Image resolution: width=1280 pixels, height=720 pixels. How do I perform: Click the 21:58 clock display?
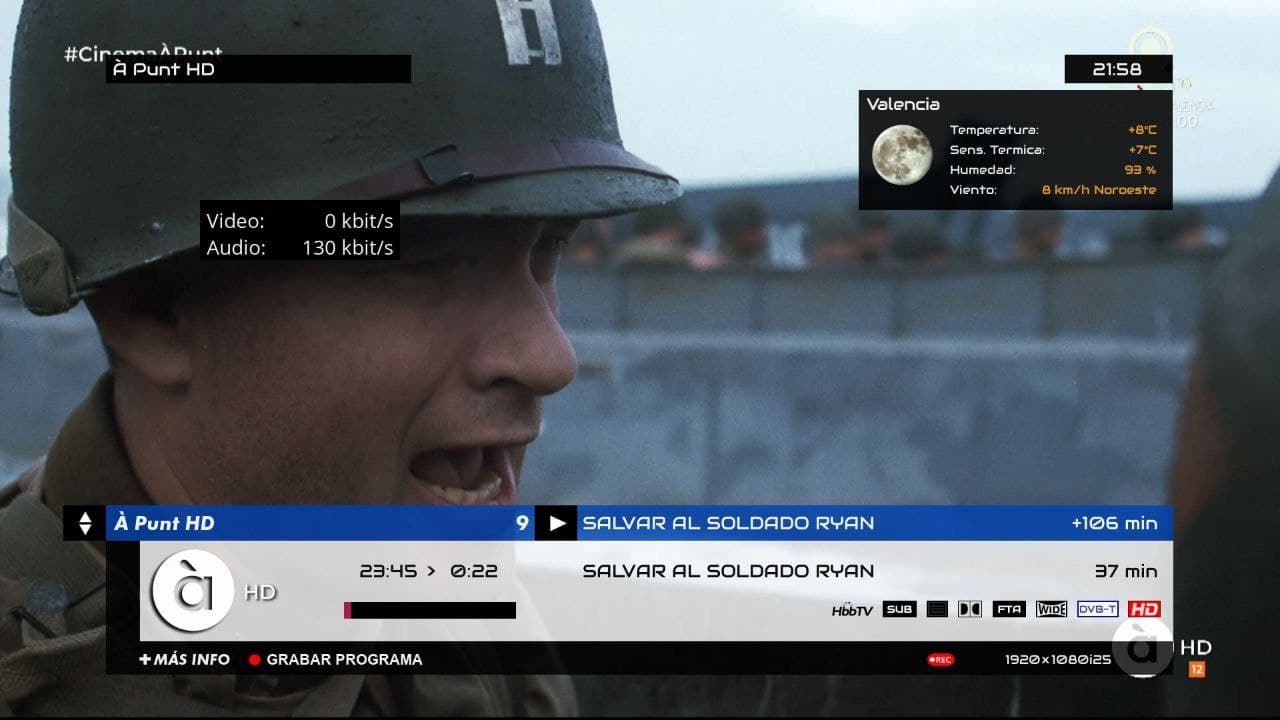(1117, 69)
